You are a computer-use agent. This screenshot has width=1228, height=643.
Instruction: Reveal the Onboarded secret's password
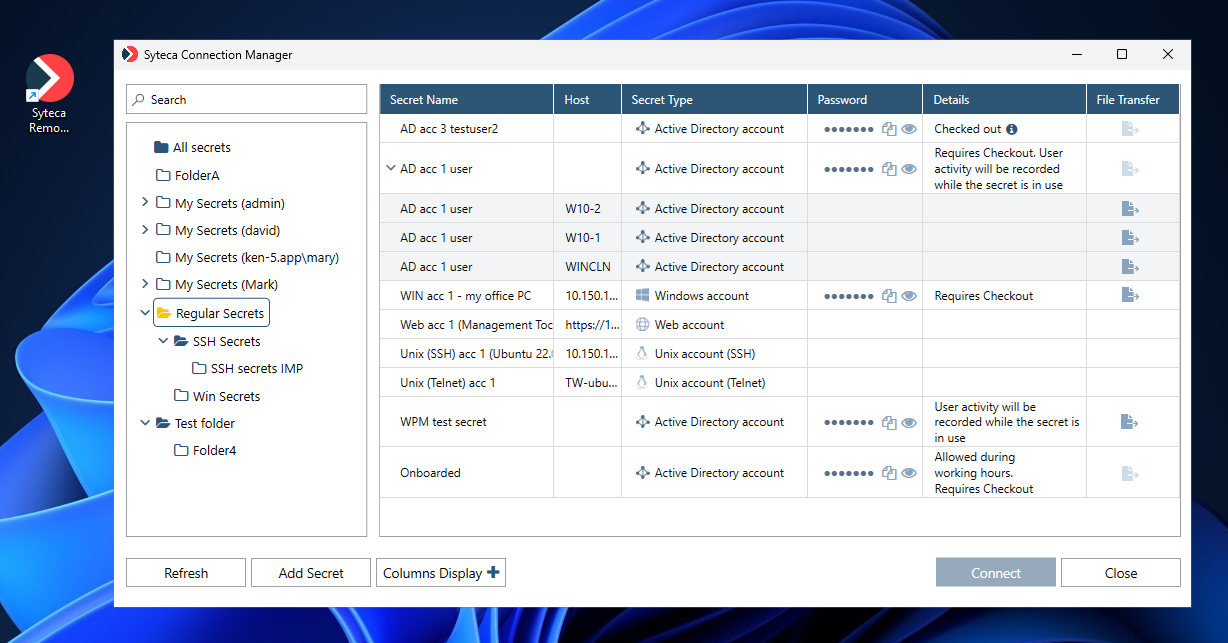point(908,472)
